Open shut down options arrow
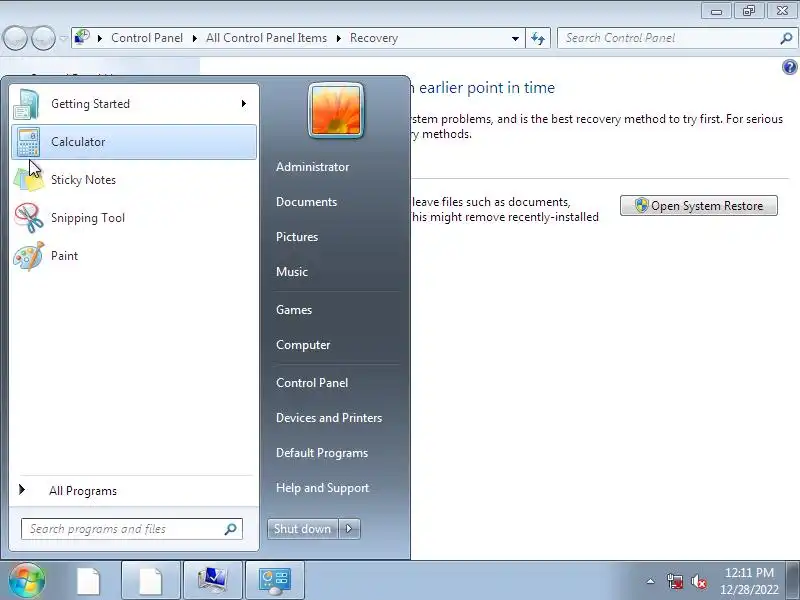Image resolution: width=800 pixels, height=600 pixels. [x=349, y=529]
